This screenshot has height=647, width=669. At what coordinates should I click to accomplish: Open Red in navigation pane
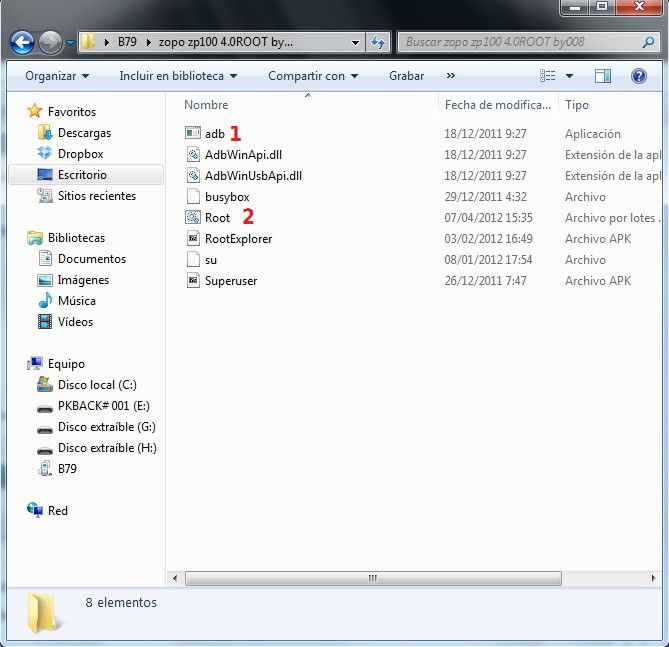58,511
